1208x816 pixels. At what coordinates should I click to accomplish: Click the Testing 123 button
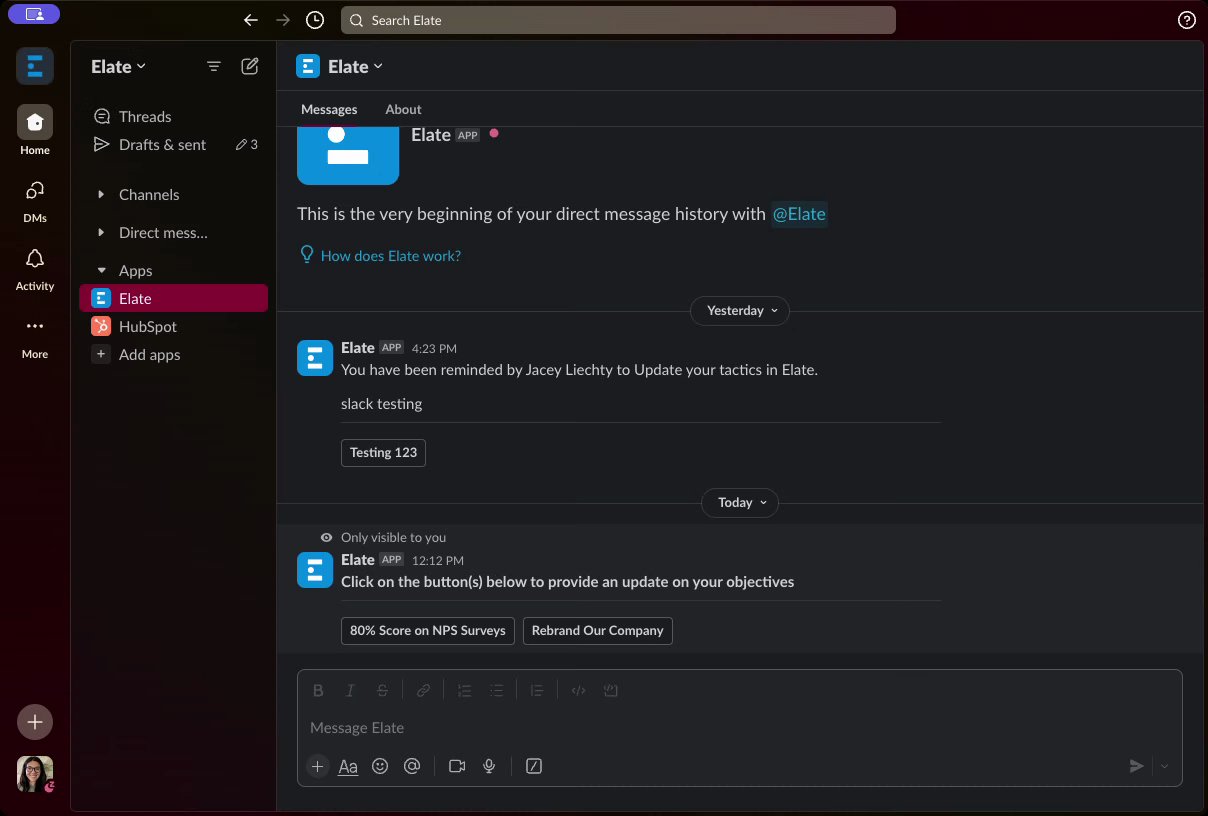tap(383, 453)
